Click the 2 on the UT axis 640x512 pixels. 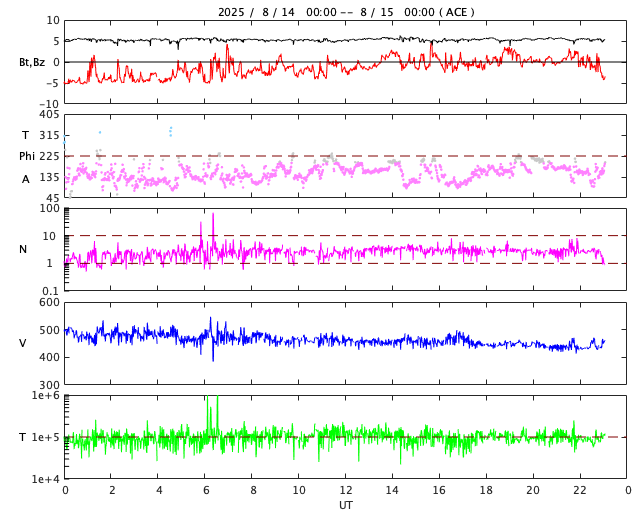click(x=112, y=490)
